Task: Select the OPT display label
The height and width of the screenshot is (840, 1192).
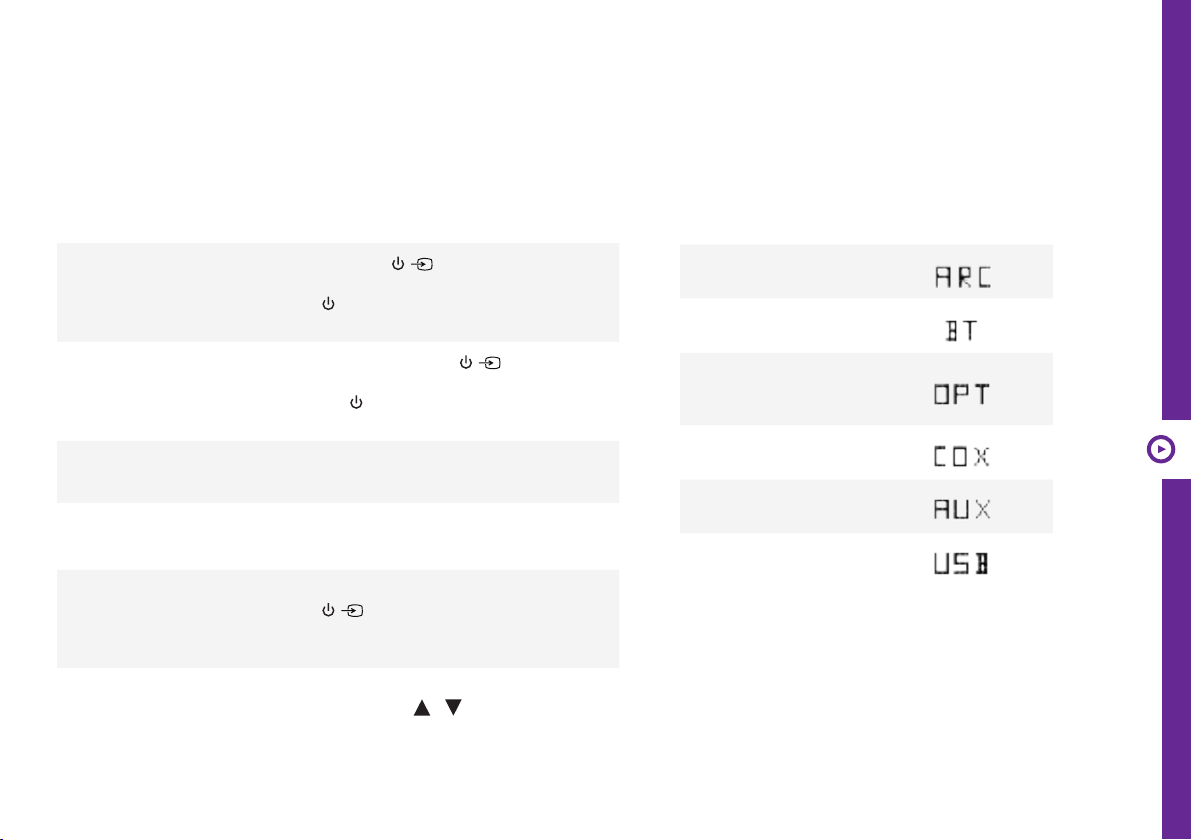Action: click(x=962, y=394)
